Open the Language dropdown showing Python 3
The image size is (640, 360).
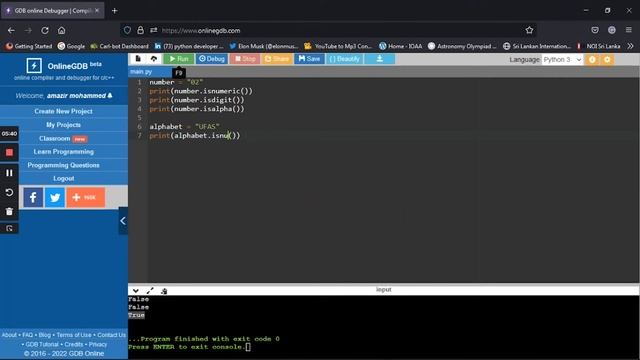click(562, 60)
